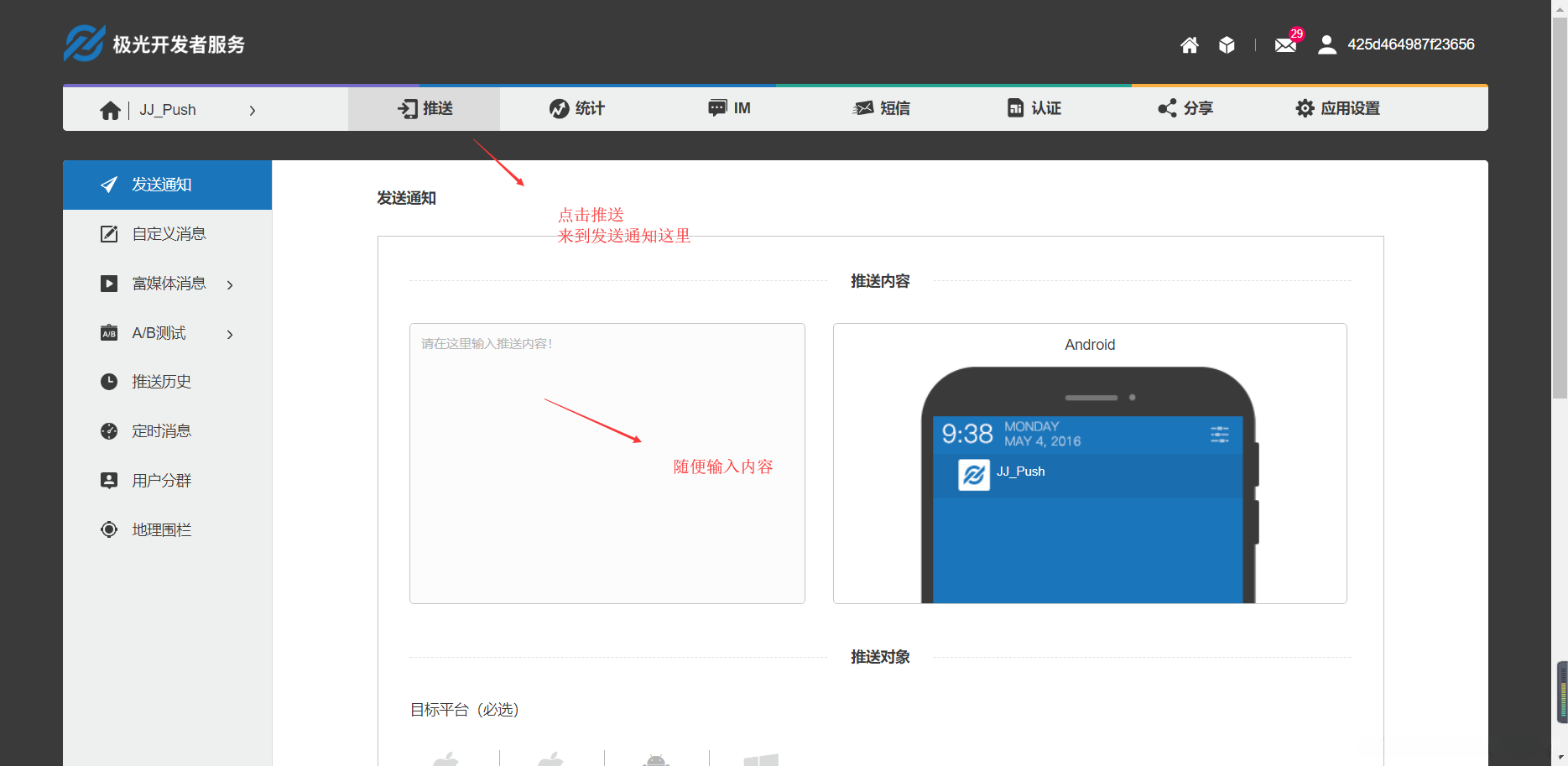
Task: Expand the A/B测试 submenu
Action: point(229,333)
